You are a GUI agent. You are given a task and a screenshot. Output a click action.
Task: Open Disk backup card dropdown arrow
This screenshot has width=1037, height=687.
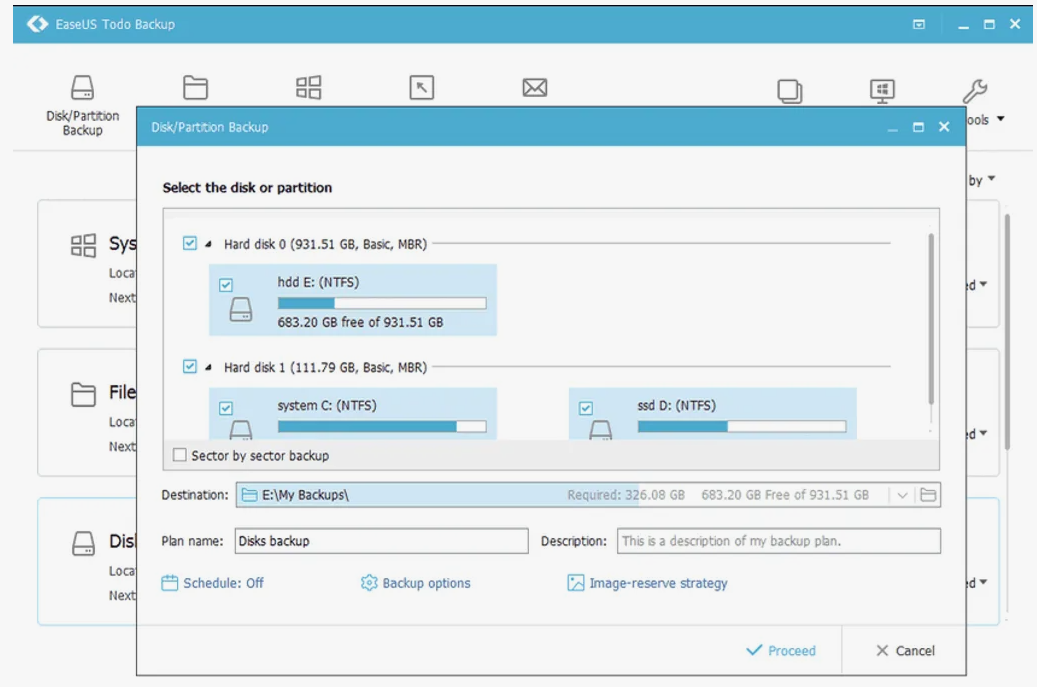coord(983,582)
